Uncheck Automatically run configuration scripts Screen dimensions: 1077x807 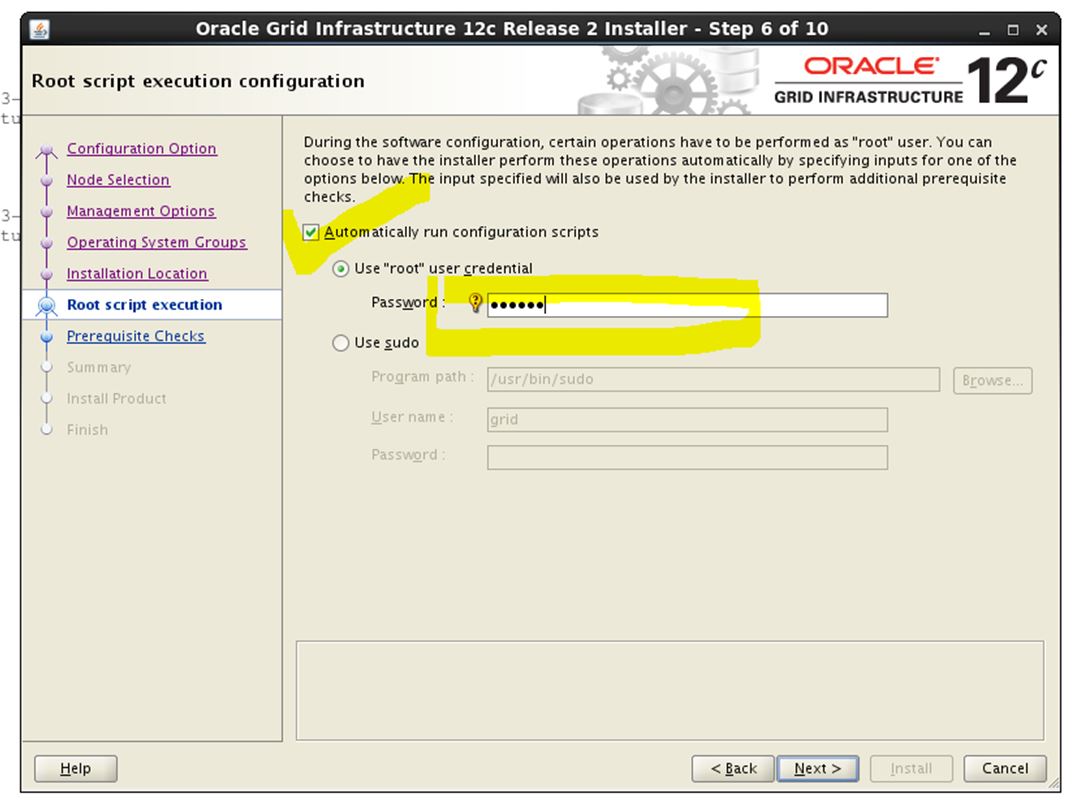(312, 232)
